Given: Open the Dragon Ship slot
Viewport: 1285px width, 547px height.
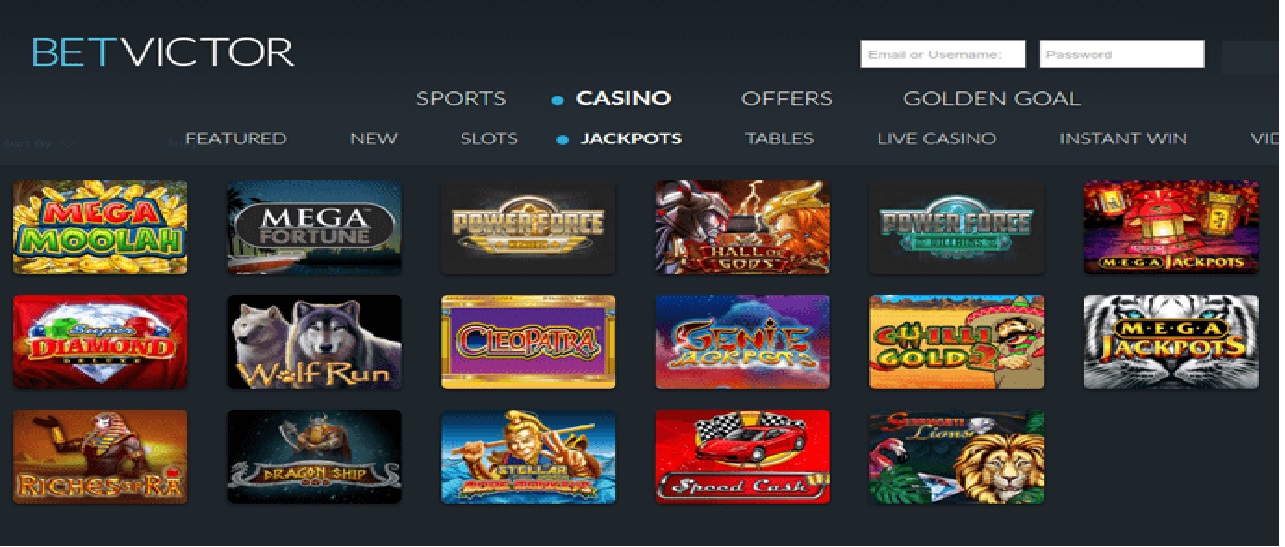Looking at the screenshot, I should [314, 456].
